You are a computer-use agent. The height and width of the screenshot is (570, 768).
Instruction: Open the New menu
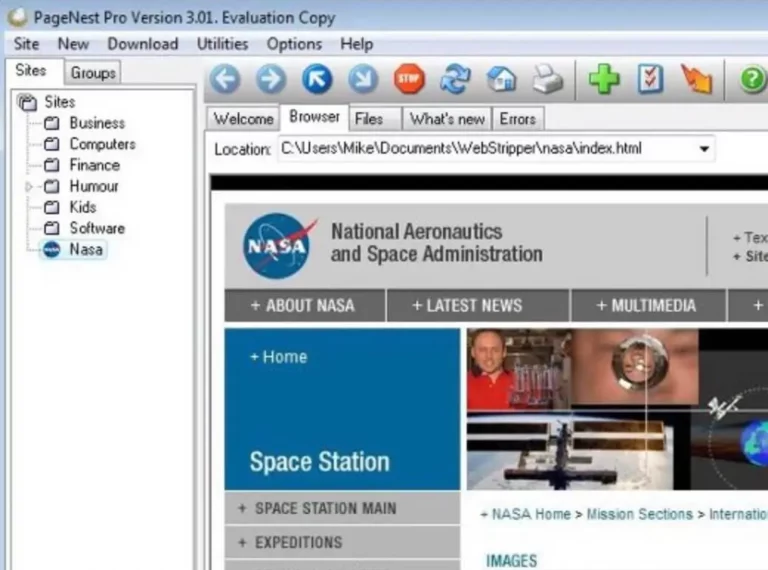click(73, 44)
